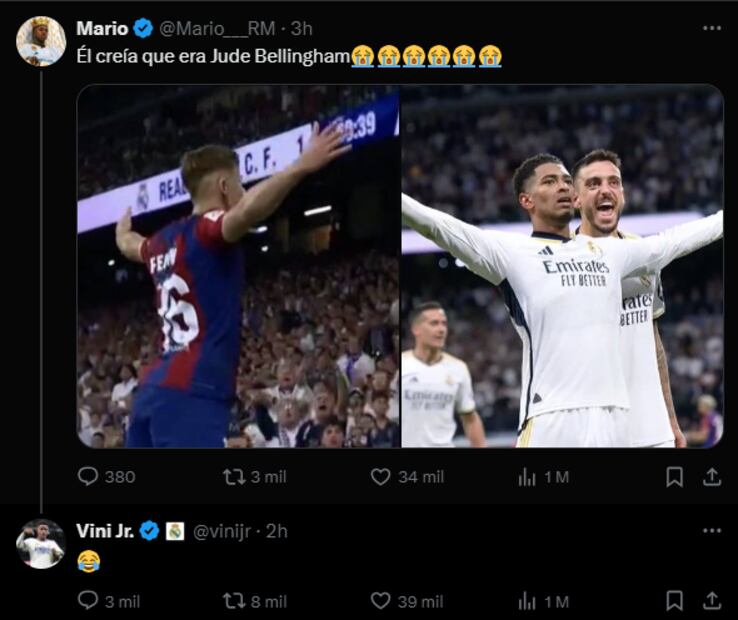
Task: Reply to Vini Jr.'s tweet
Action: click(89, 601)
